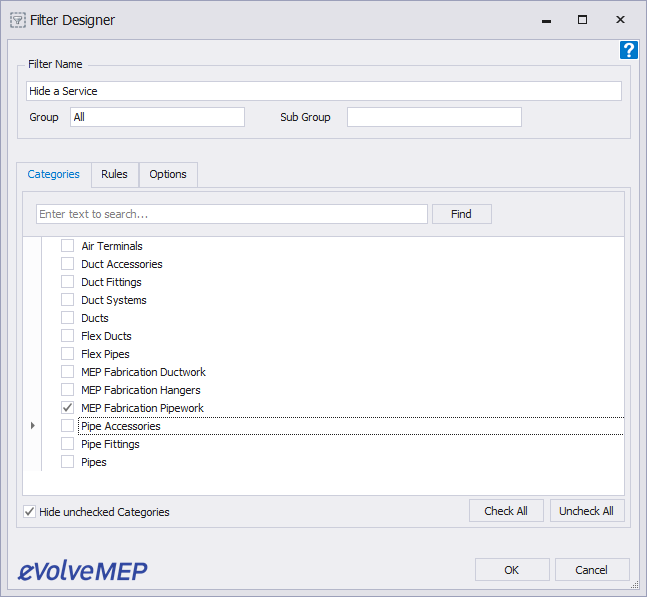The height and width of the screenshot is (597, 647).
Task: Select the Categories tab
Action: click(x=54, y=174)
